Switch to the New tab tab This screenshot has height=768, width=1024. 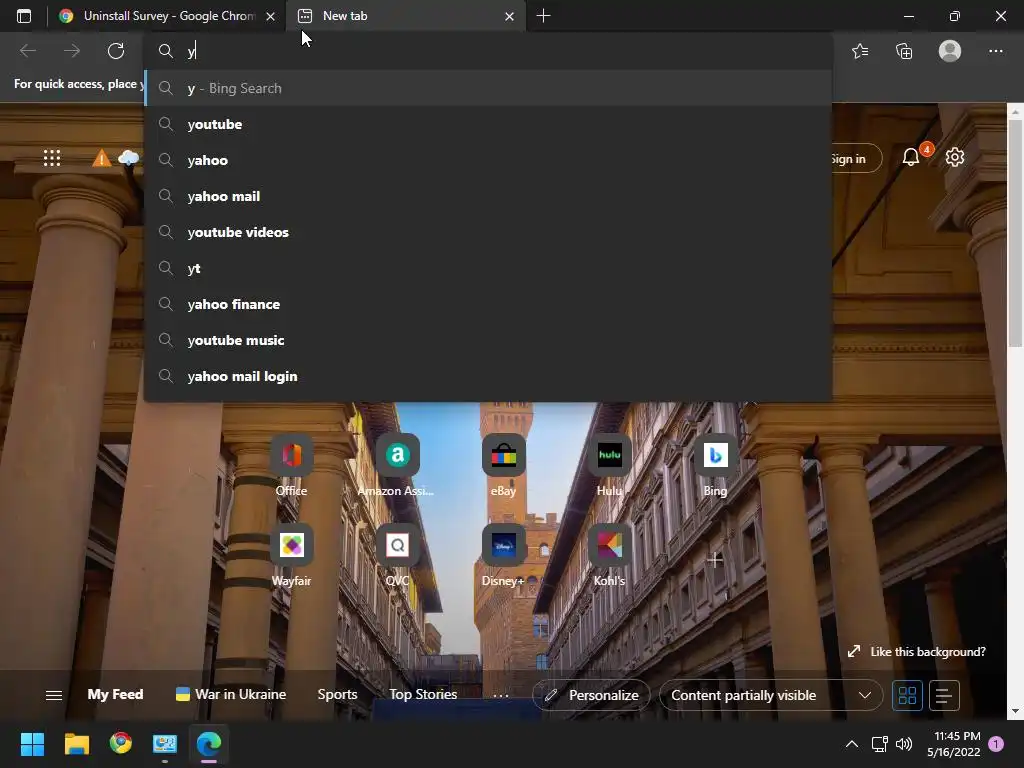tap(405, 16)
